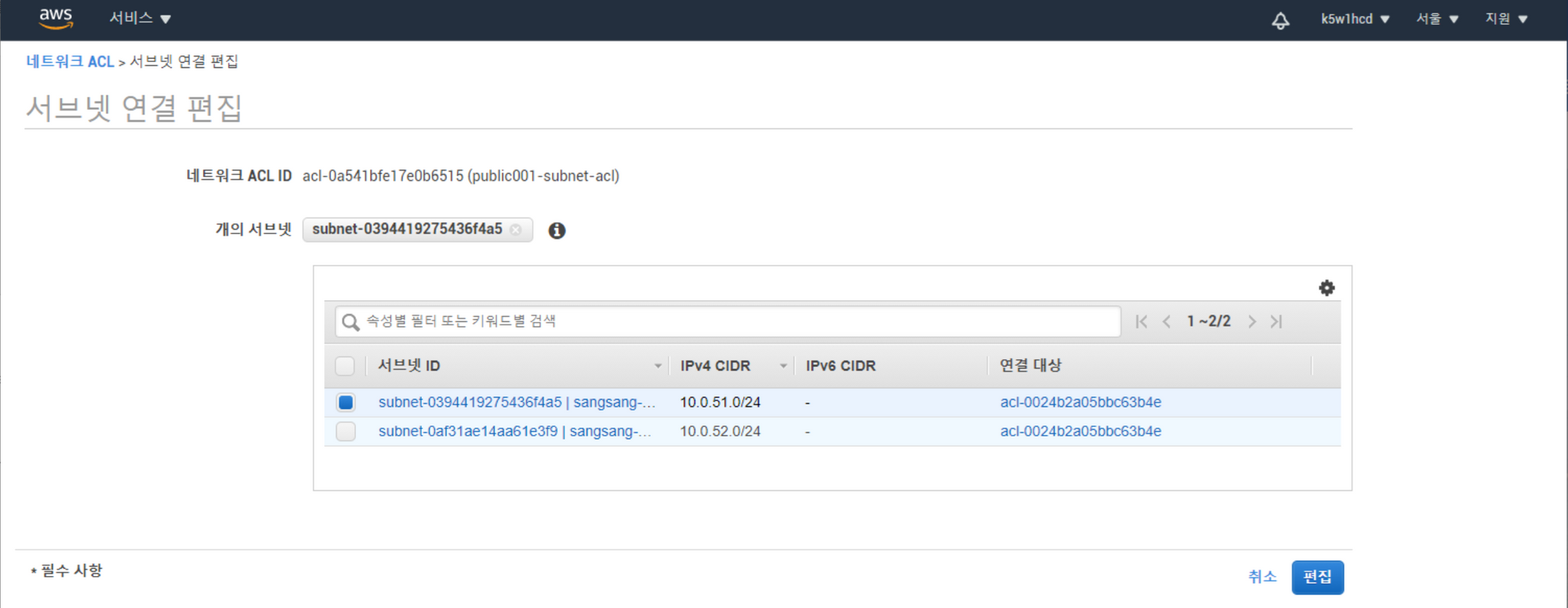Image resolution: width=1568 pixels, height=608 pixels.
Task: Open the 서비스 services menu
Action: tap(140, 18)
